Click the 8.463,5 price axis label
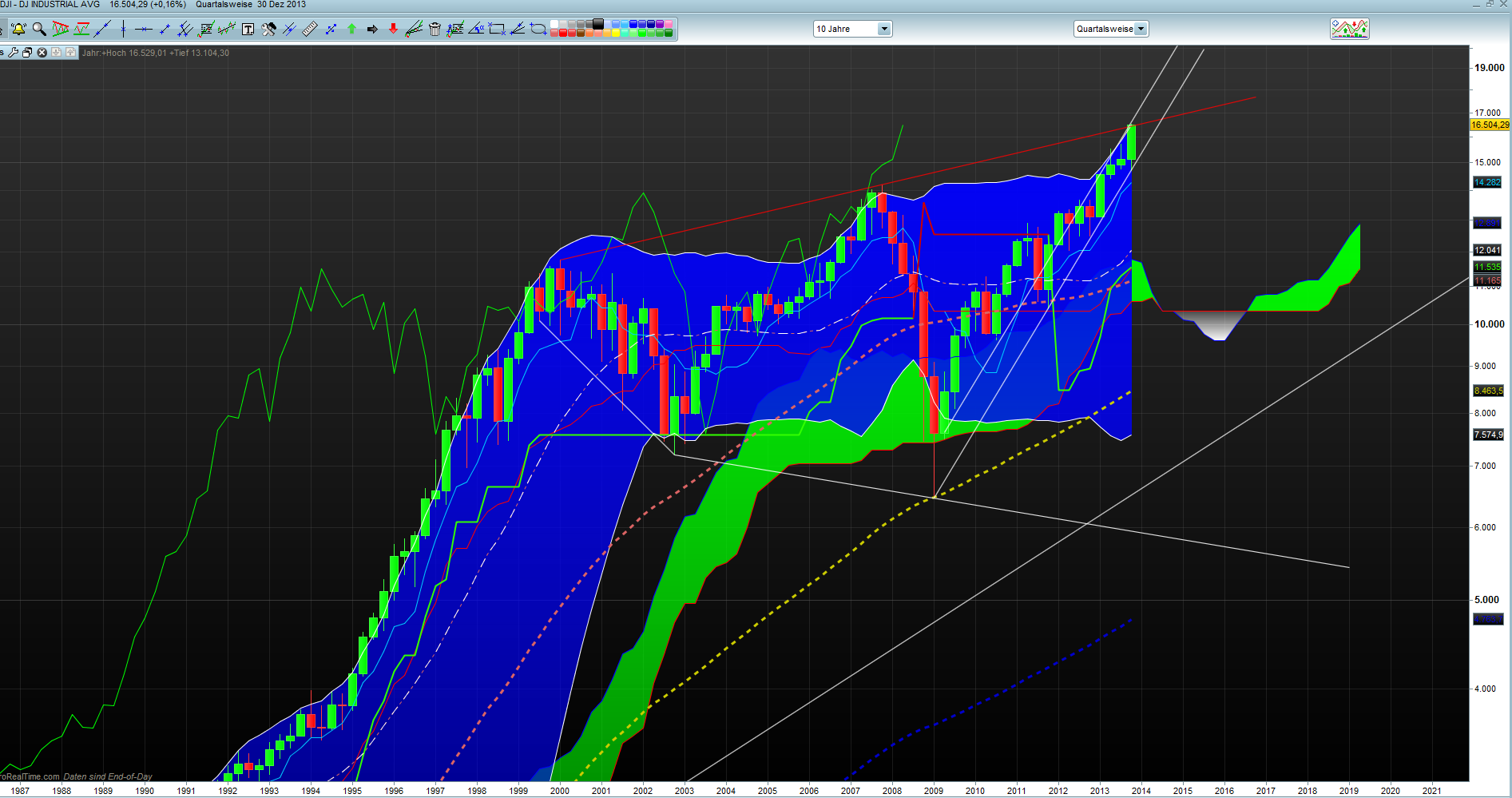 (x=1488, y=391)
